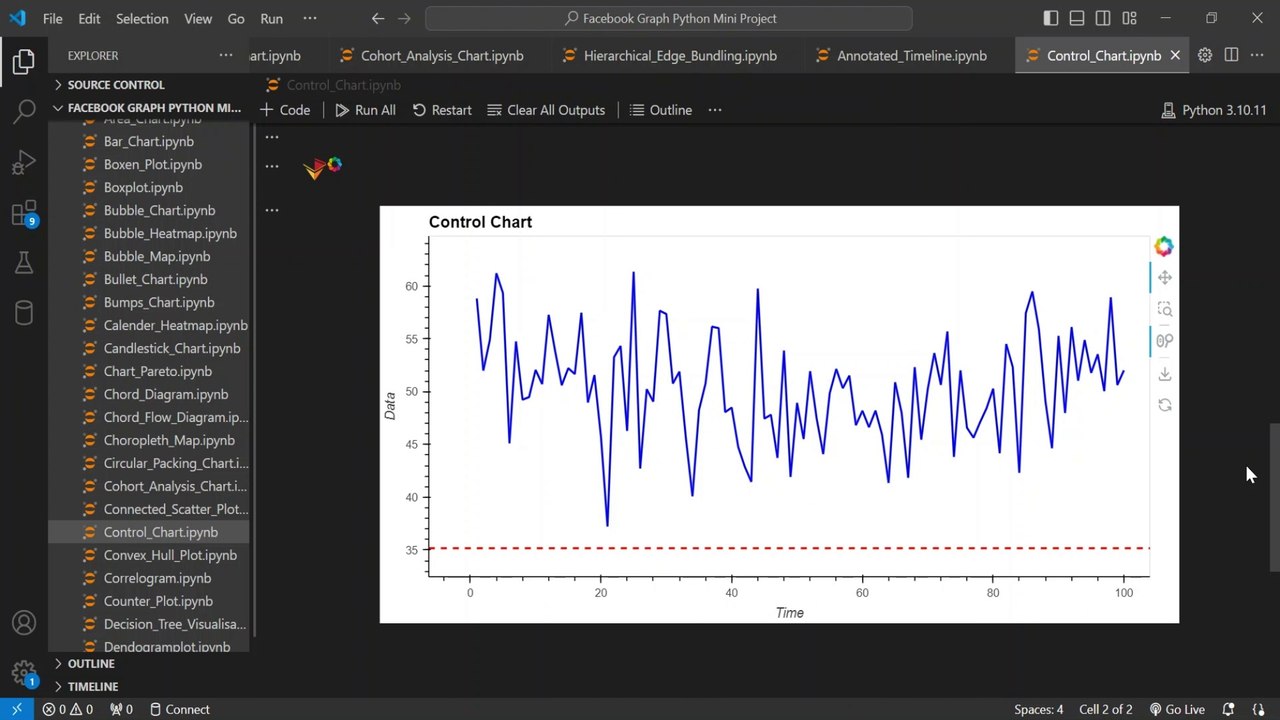Screen dimensions: 1280x720
Task: Open the editor More Actions menu
Action: (1258, 55)
